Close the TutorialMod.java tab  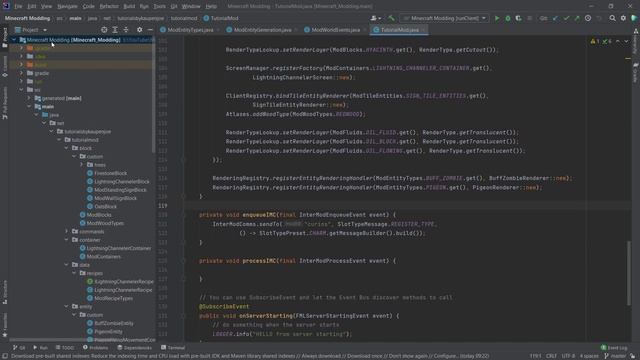click(424, 30)
